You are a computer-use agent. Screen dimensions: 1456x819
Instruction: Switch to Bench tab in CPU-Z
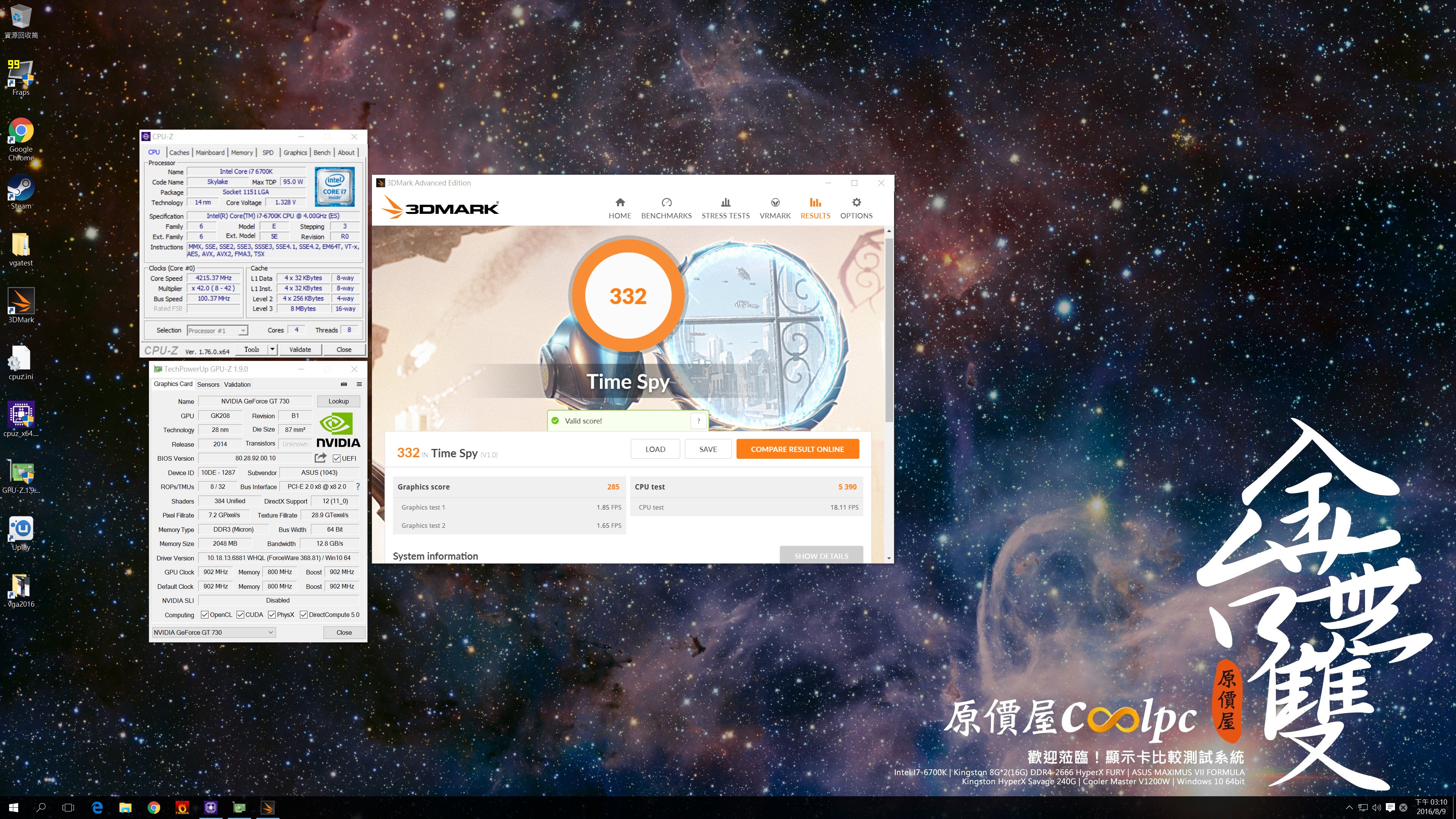click(x=322, y=152)
